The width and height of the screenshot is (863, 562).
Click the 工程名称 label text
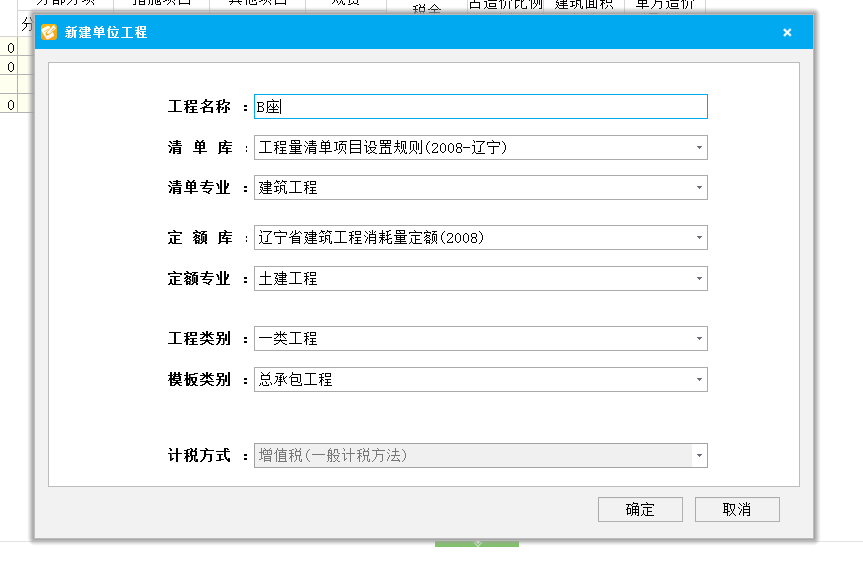click(x=199, y=106)
